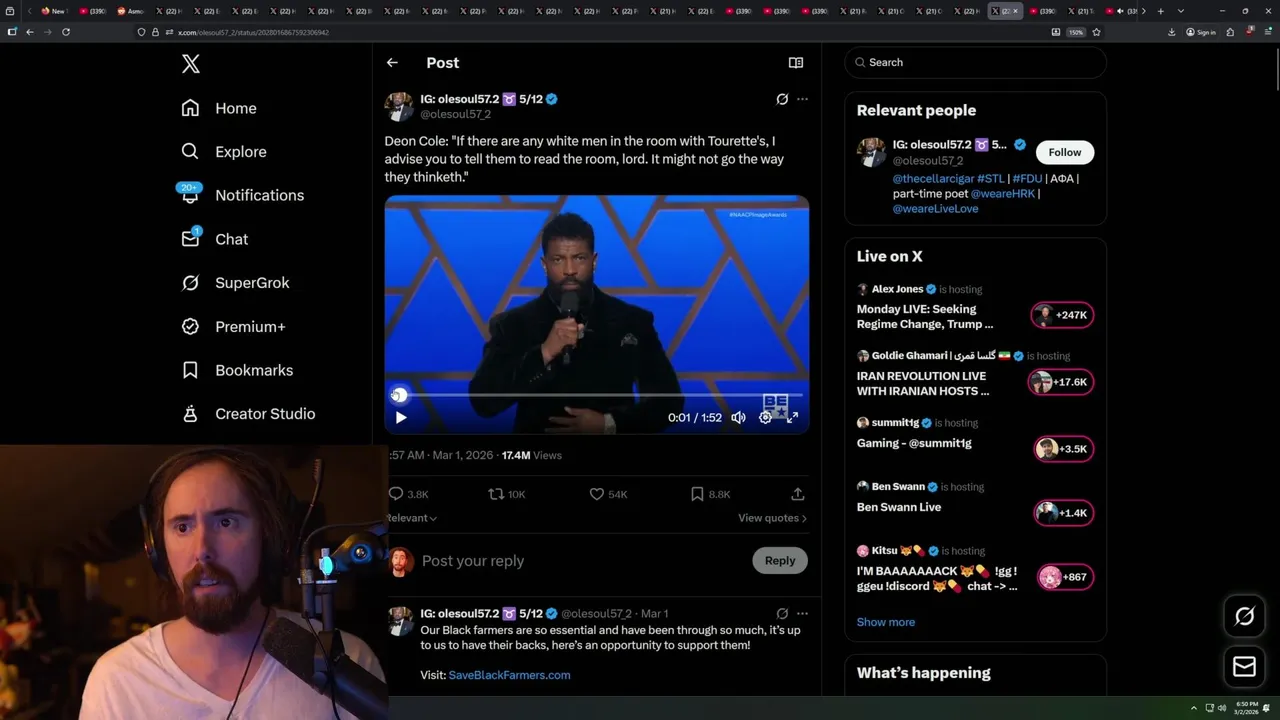The image size is (1280, 720).
Task: Click the Post your reply field
Action: [x=580, y=561]
